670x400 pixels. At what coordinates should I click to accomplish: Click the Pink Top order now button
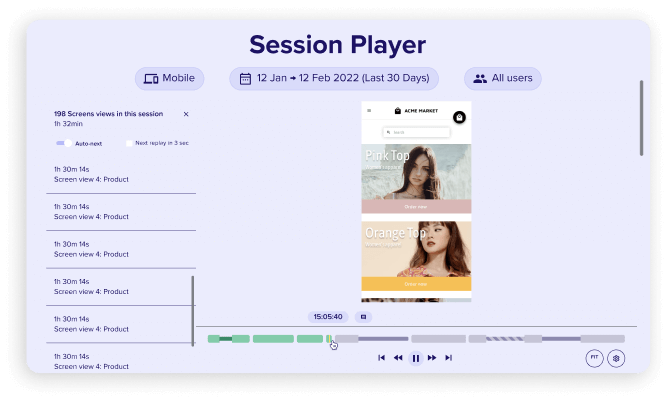tap(416, 206)
